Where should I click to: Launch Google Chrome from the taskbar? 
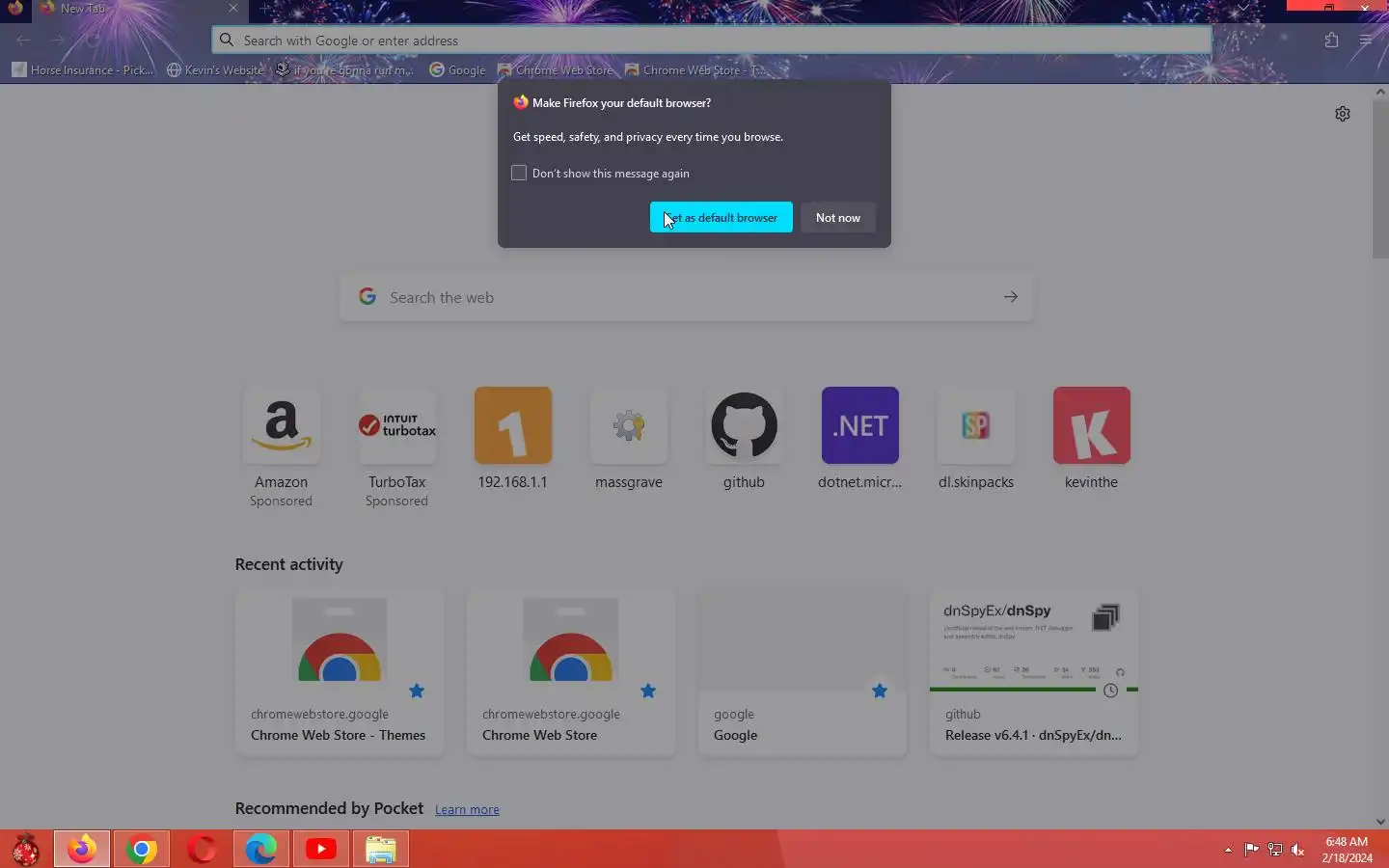tap(142, 850)
